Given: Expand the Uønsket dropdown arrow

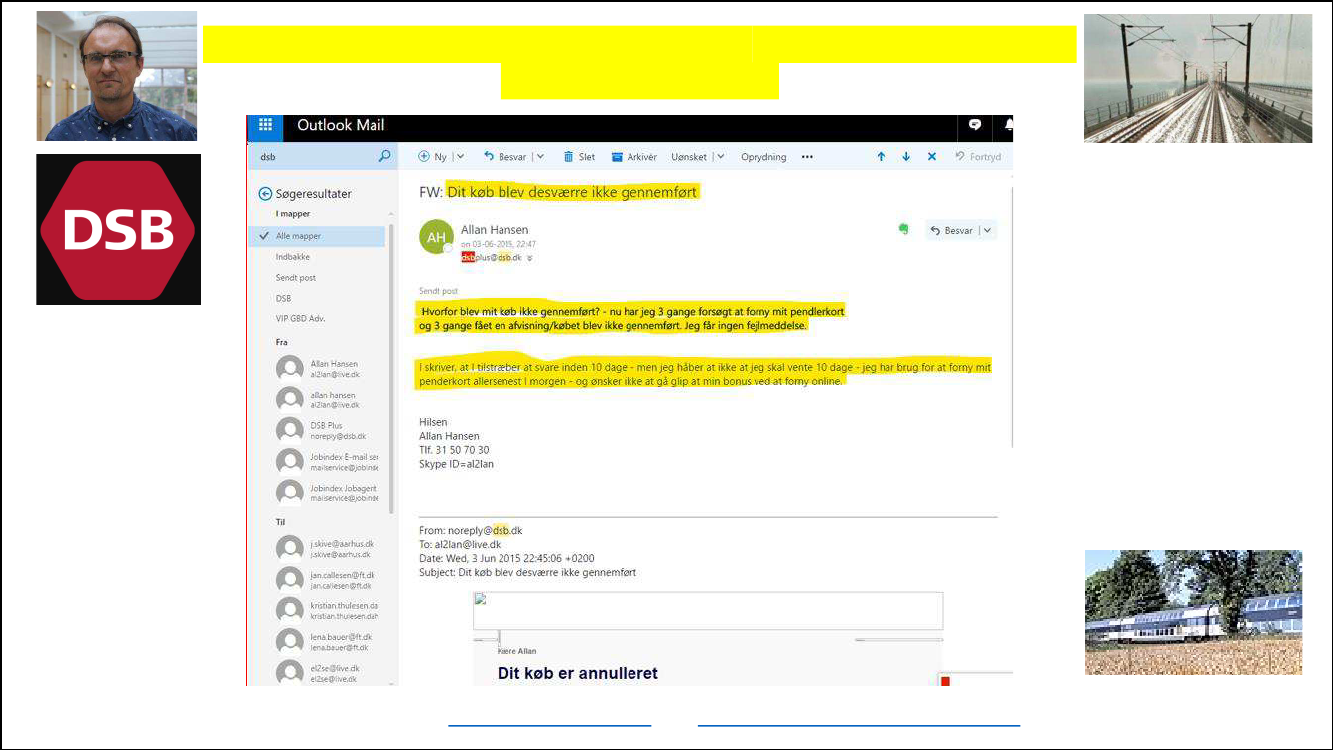Looking at the screenshot, I should coord(719,157).
